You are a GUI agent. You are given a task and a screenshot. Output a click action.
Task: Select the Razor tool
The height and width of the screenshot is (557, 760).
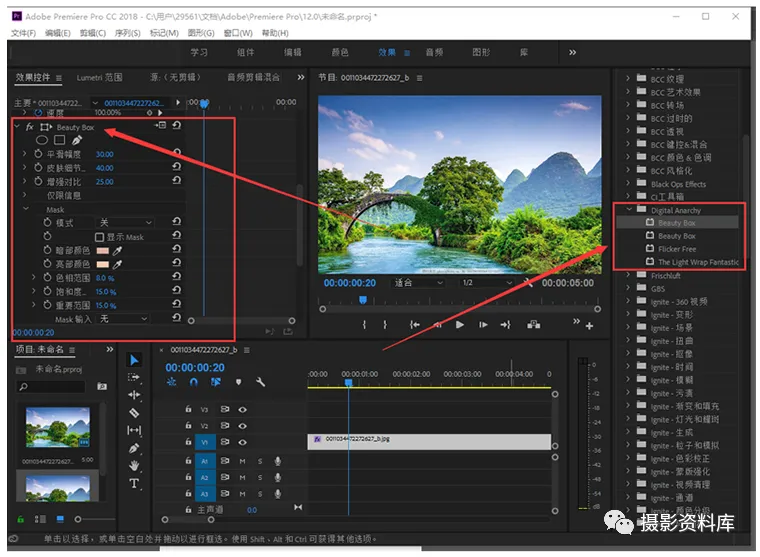click(x=134, y=413)
